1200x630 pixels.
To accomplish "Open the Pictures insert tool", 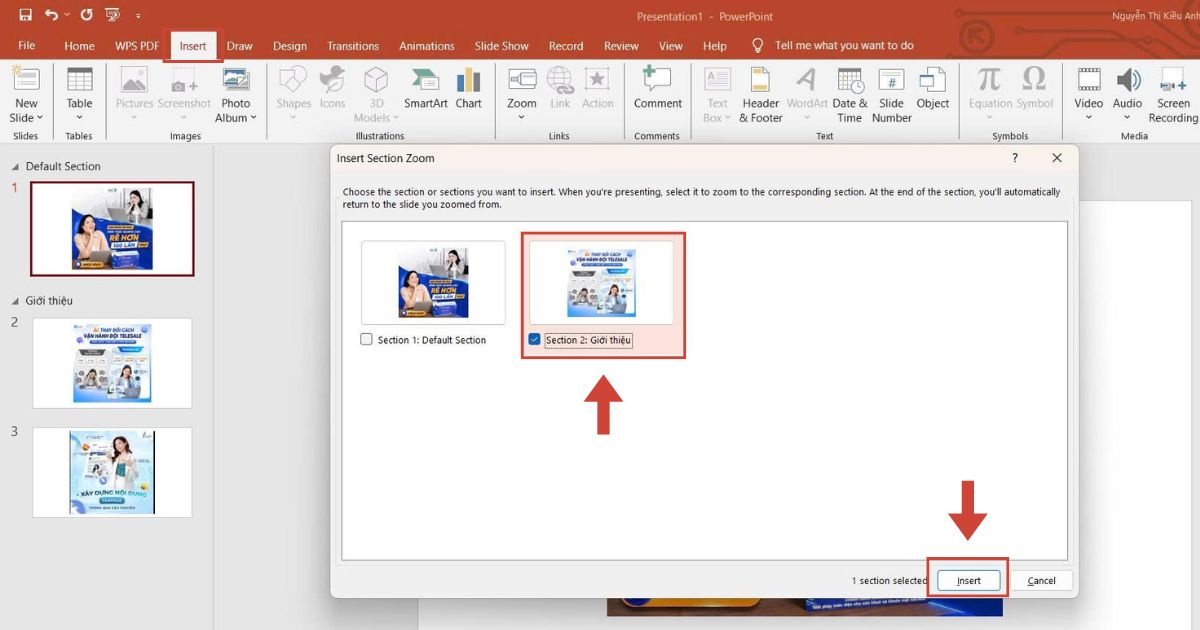I will 134,95.
